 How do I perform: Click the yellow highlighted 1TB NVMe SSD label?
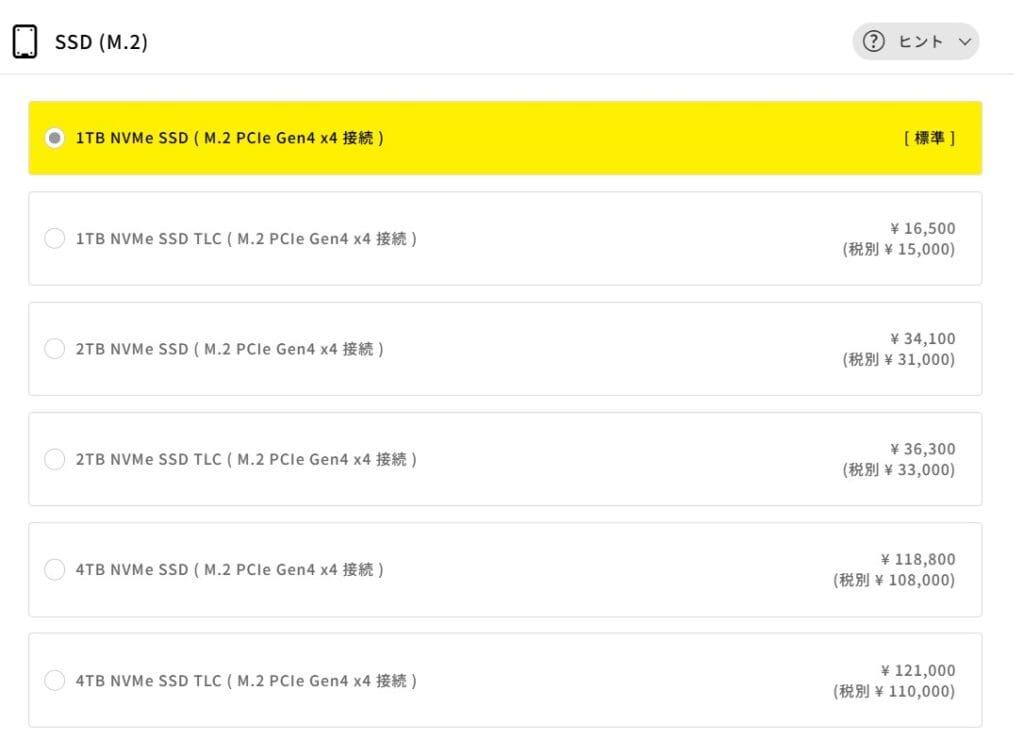pos(230,138)
